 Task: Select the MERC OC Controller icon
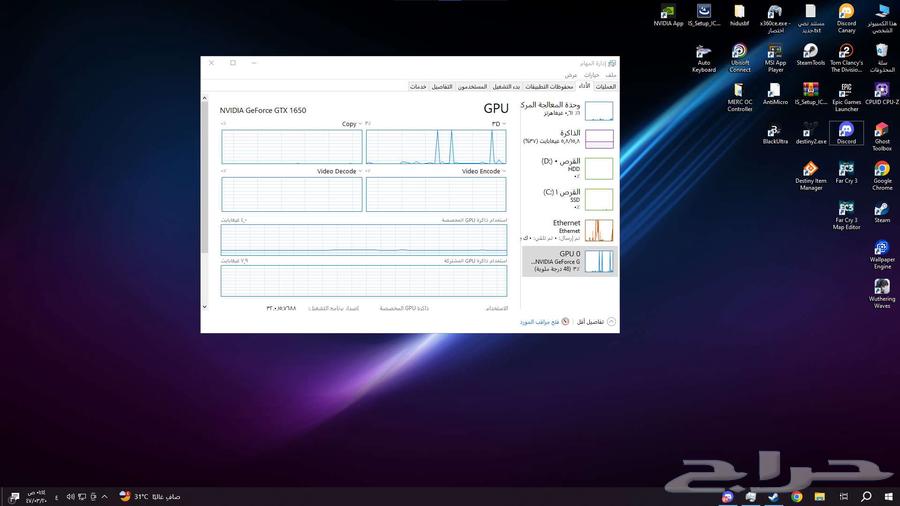739,98
